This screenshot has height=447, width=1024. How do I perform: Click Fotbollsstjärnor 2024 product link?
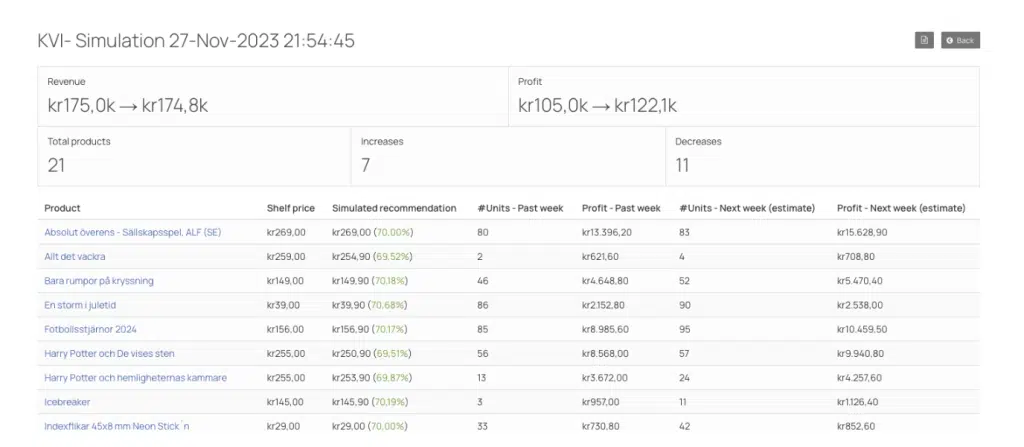click(x=90, y=329)
